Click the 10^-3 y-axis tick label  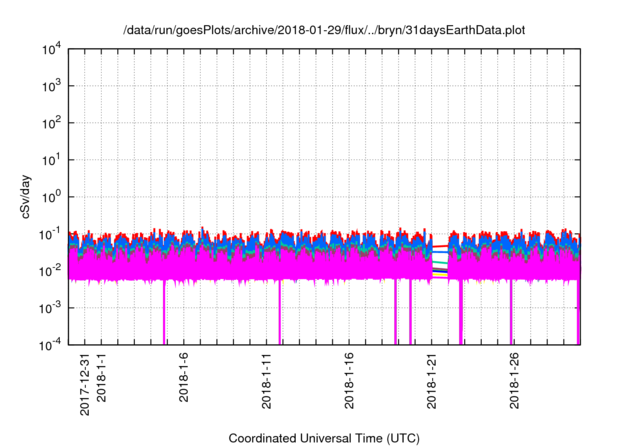coord(51,309)
